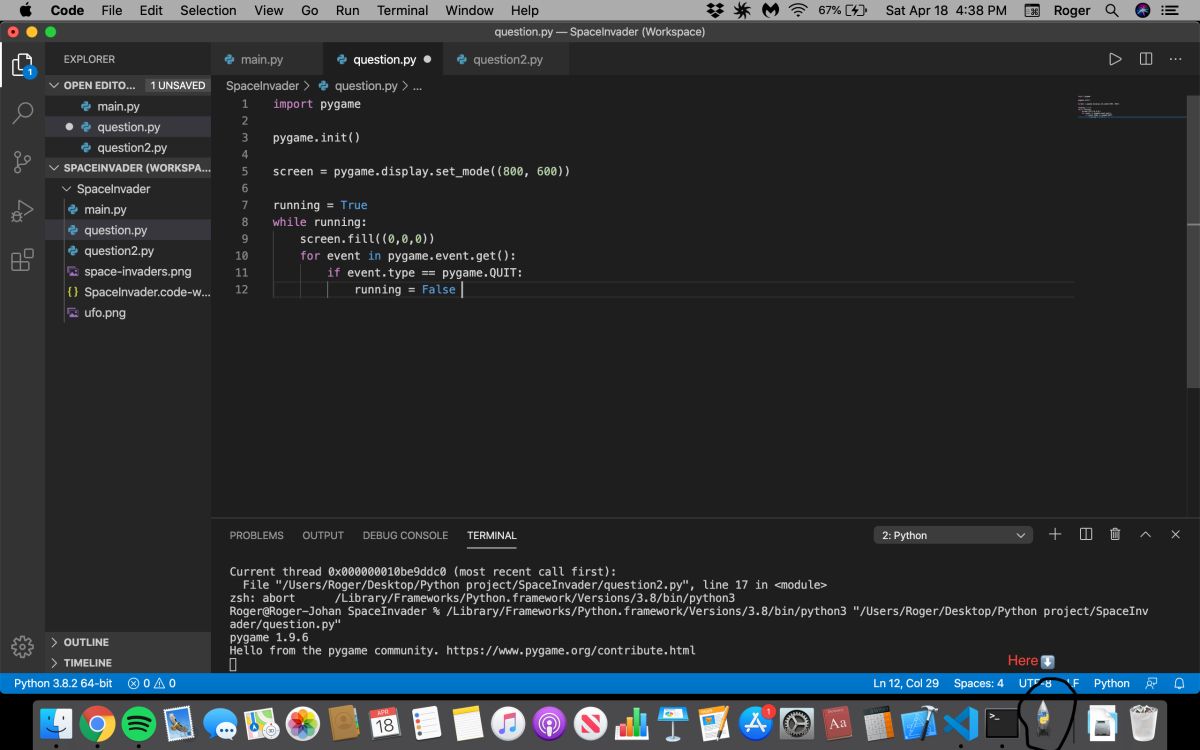Click the SpaceInvader breadcrumb
This screenshot has width=1200, height=750.
pos(262,86)
